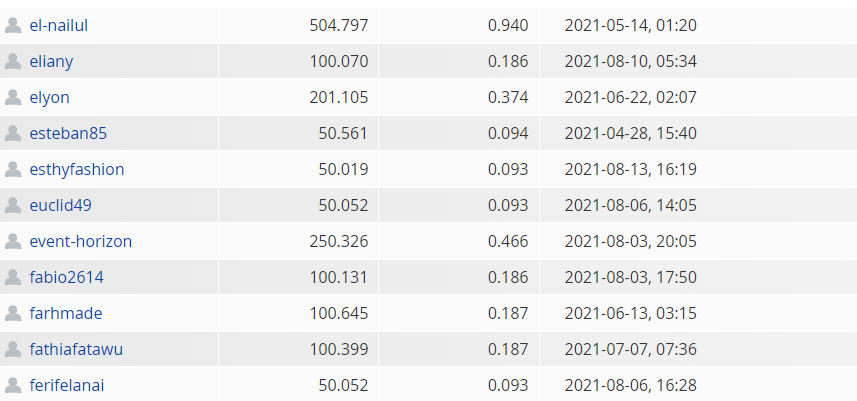The width and height of the screenshot is (857, 401).
Task: Click the avatar icon beside el-nailul
Action: coord(13,26)
